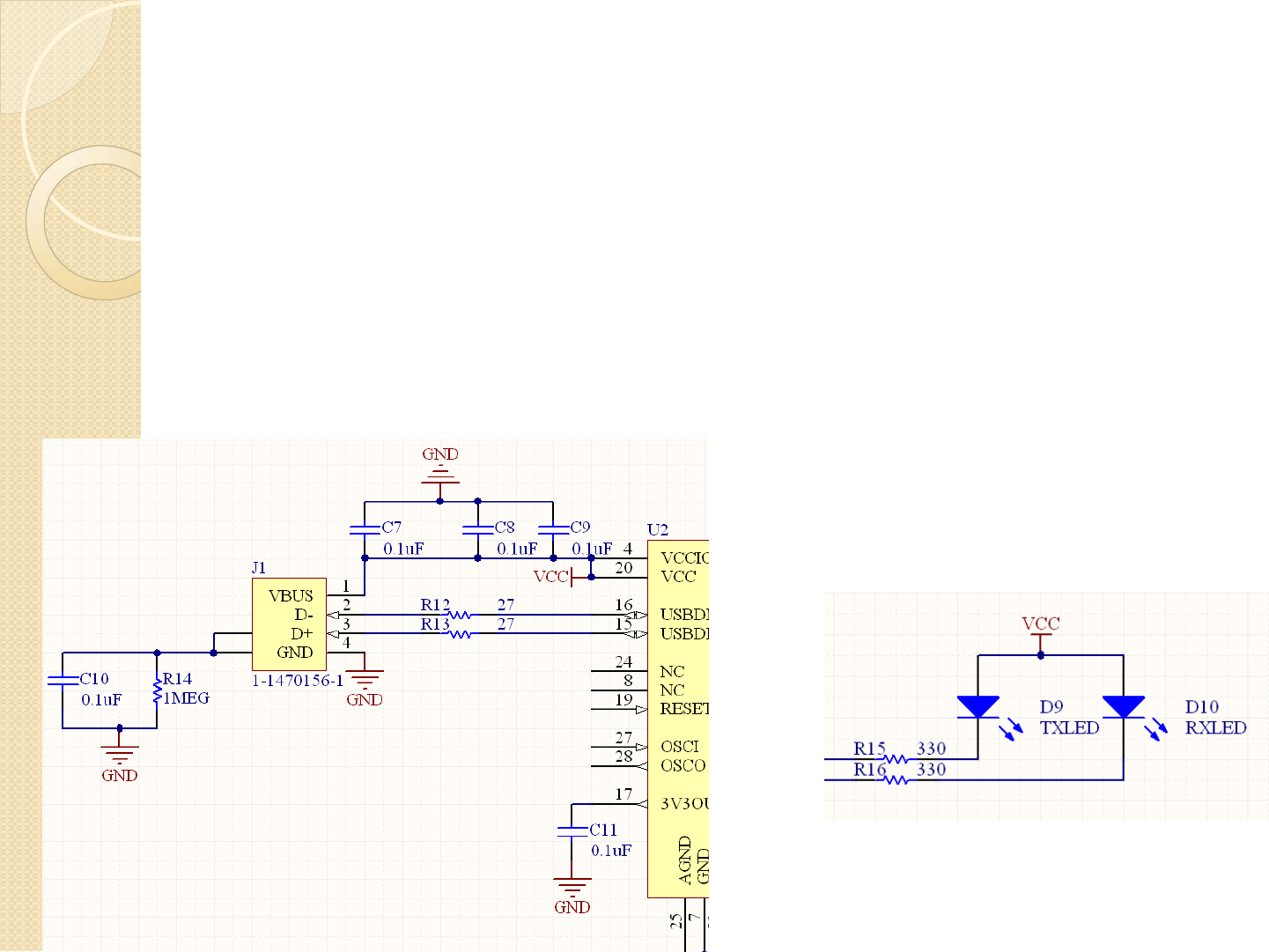
Task: Click the R14 1MEG resistor symbol
Action: tap(157, 690)
